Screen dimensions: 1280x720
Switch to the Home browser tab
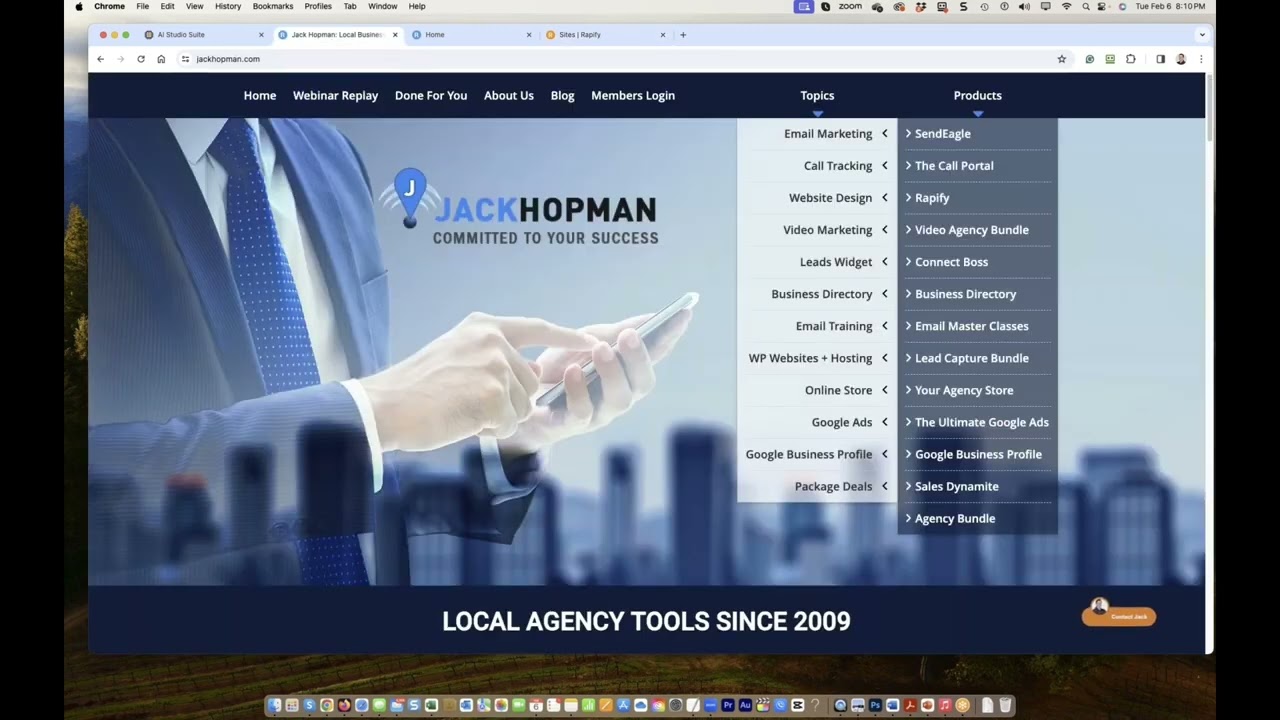click(470, 35)
